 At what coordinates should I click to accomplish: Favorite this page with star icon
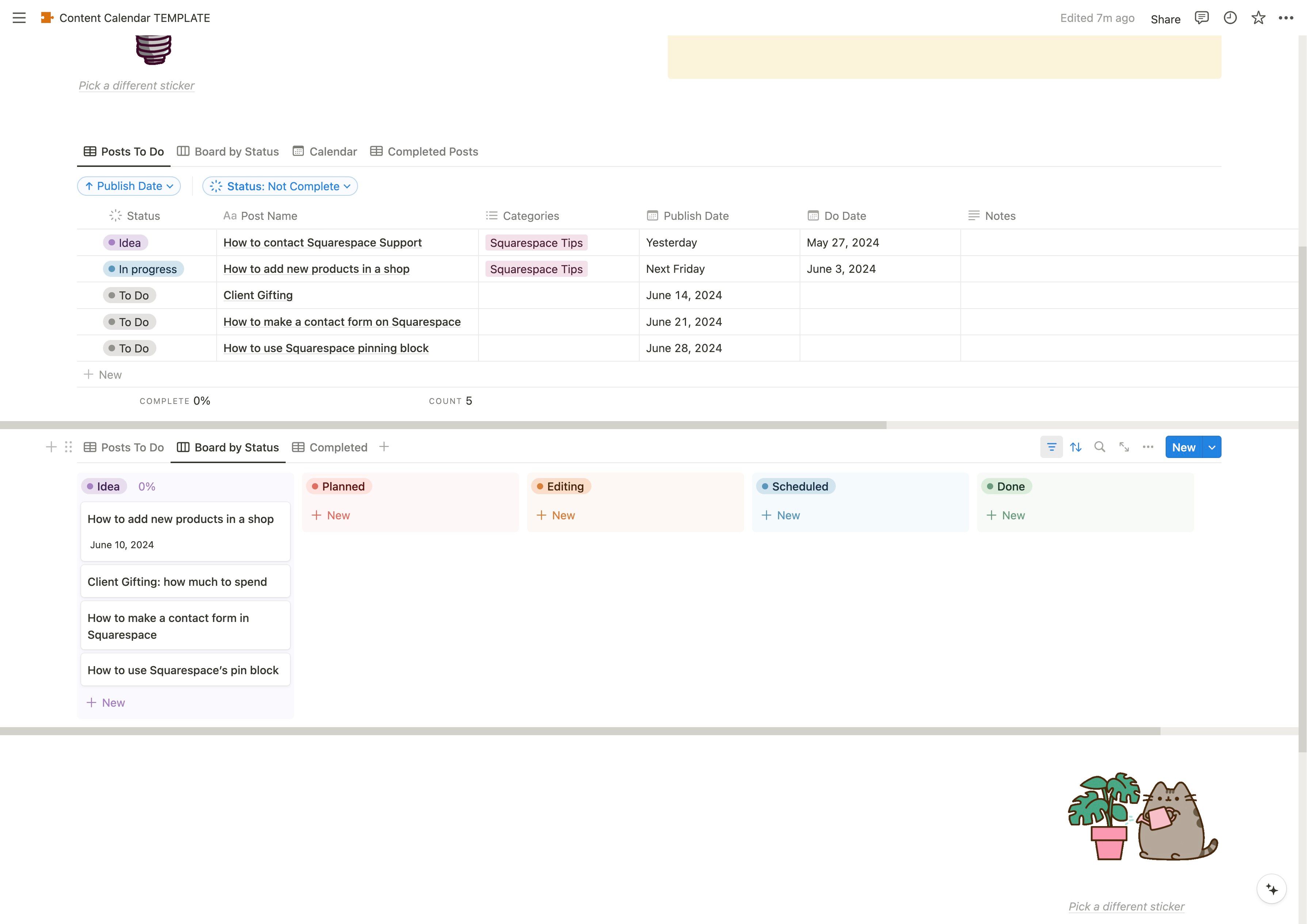[x=1258, y=18]
